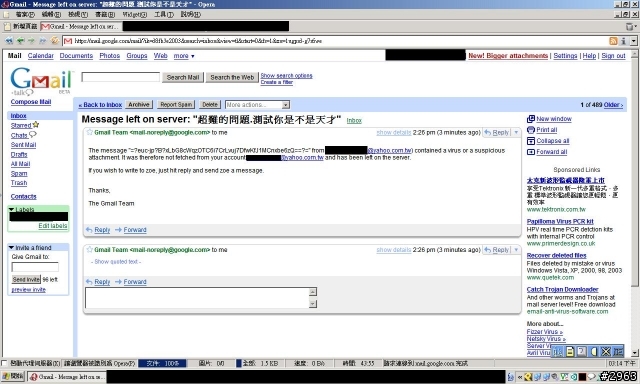Click Compose Mail link
Image resolution: width=640 pixels, height=384 pixels.
(x=31, y=102)
